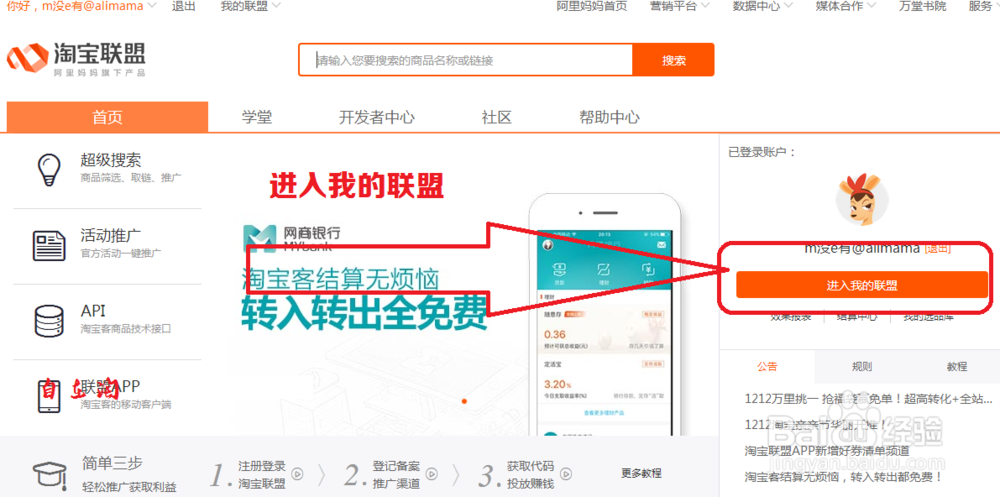Open notice 1212万里挑一
The image size is (1000, 497).
pos(869,399)
